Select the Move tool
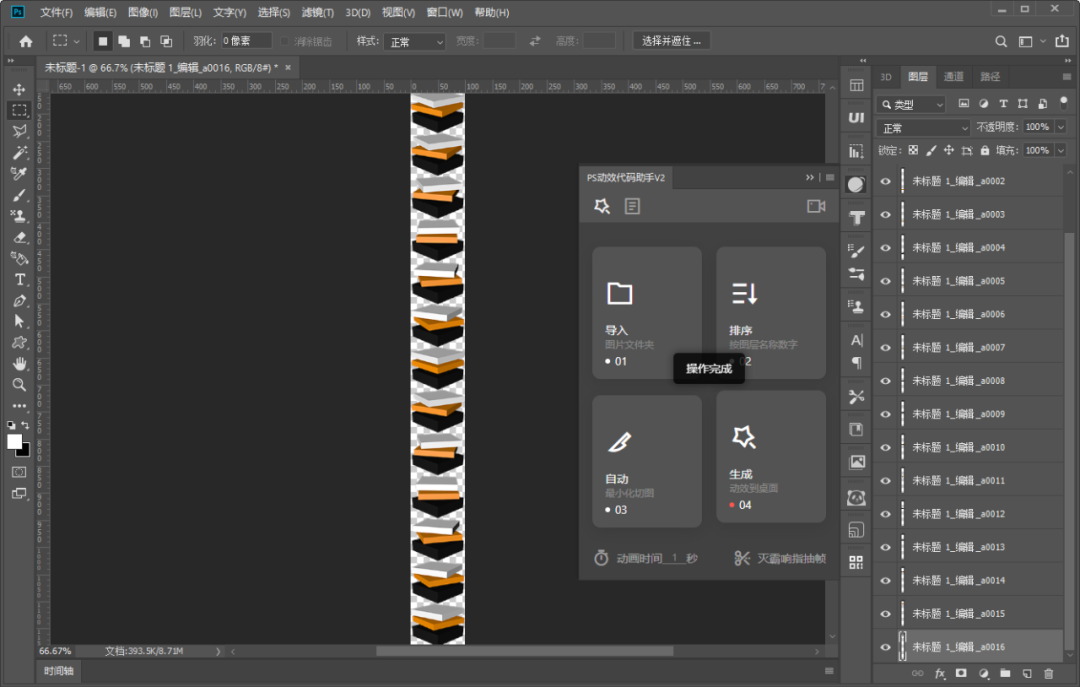This screenshot has height=687, width=1080. (19, 90)
